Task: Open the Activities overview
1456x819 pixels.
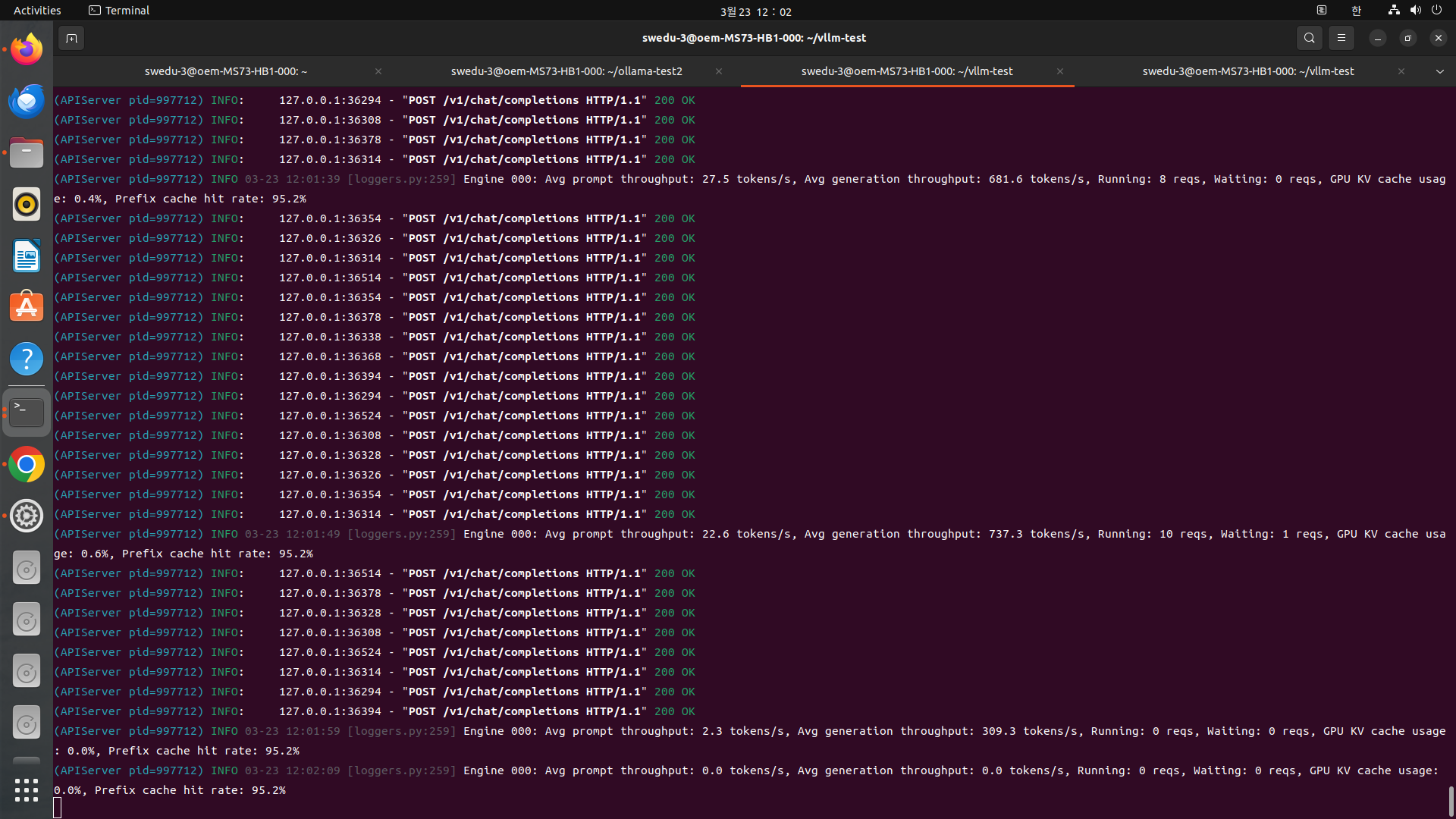Action: click(x=37, y=11)
